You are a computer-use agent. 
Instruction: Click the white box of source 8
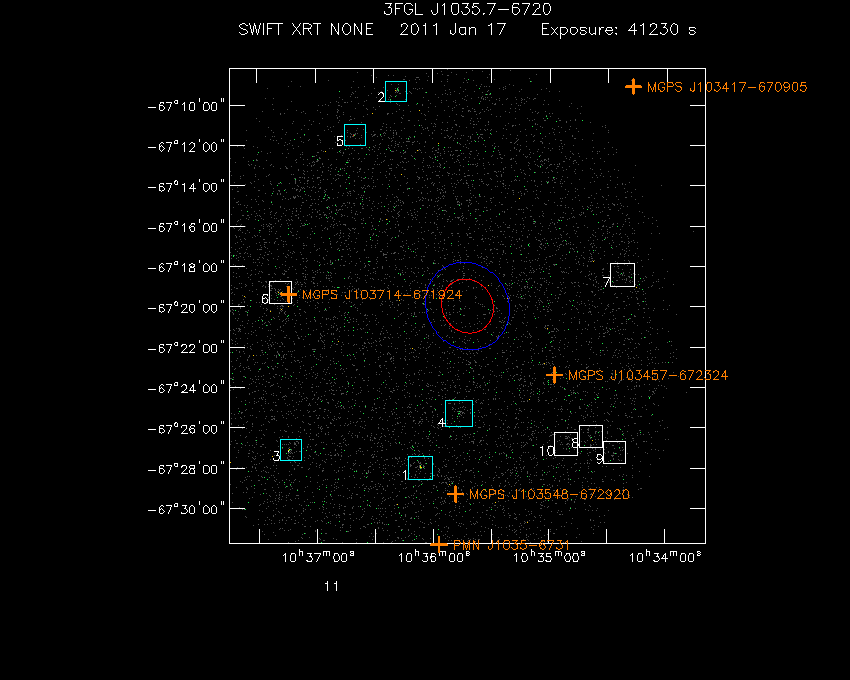click(x=591, y=437)
